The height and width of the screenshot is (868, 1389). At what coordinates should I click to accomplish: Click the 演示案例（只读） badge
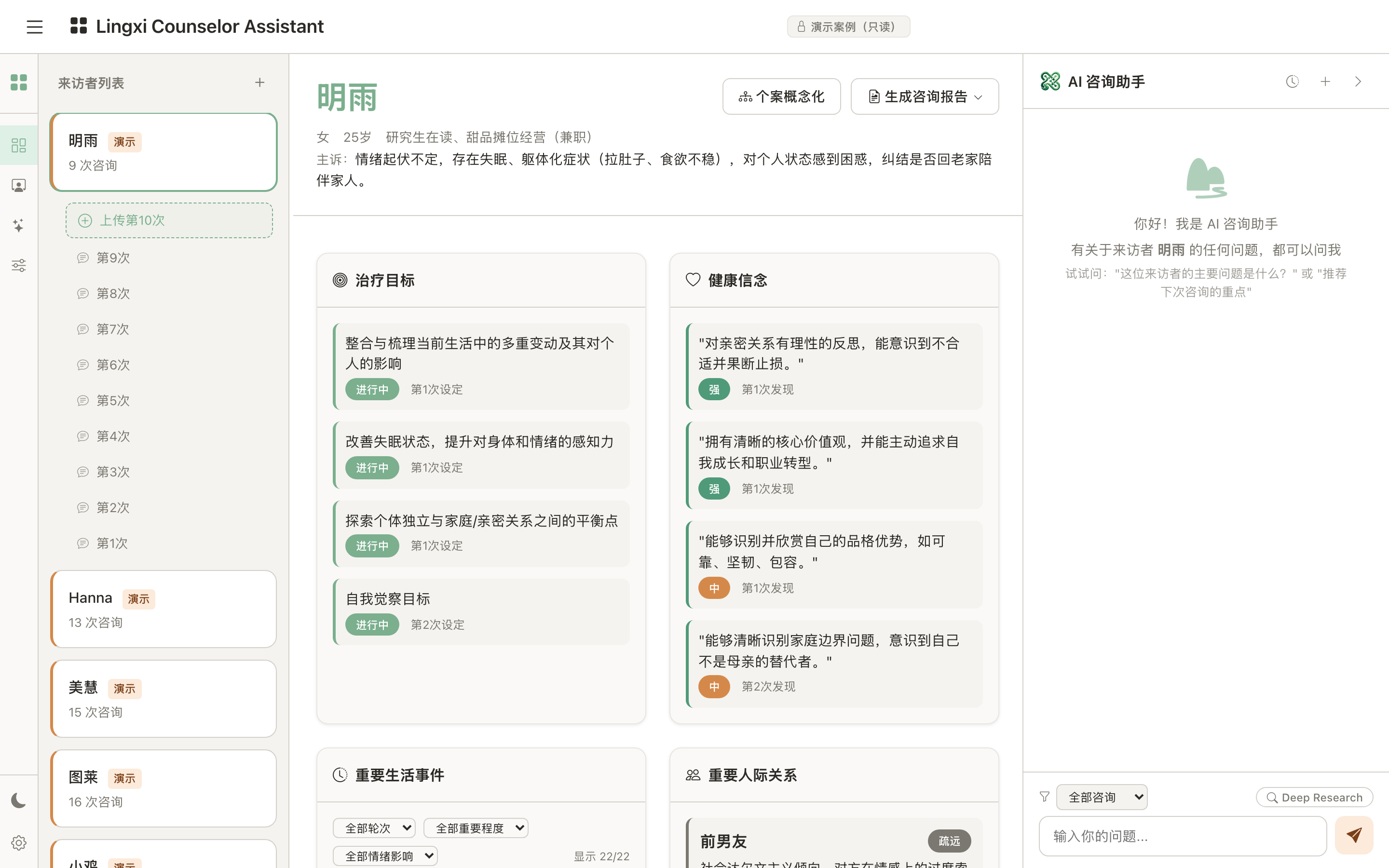click(848, 27)
